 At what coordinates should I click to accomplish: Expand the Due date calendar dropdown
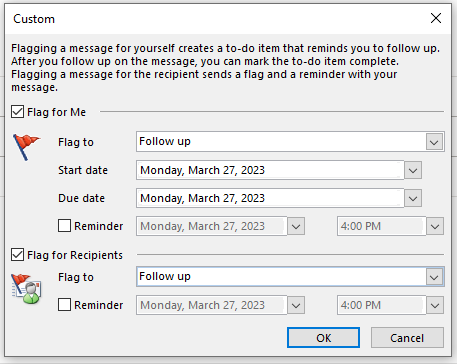coord(413,198)
